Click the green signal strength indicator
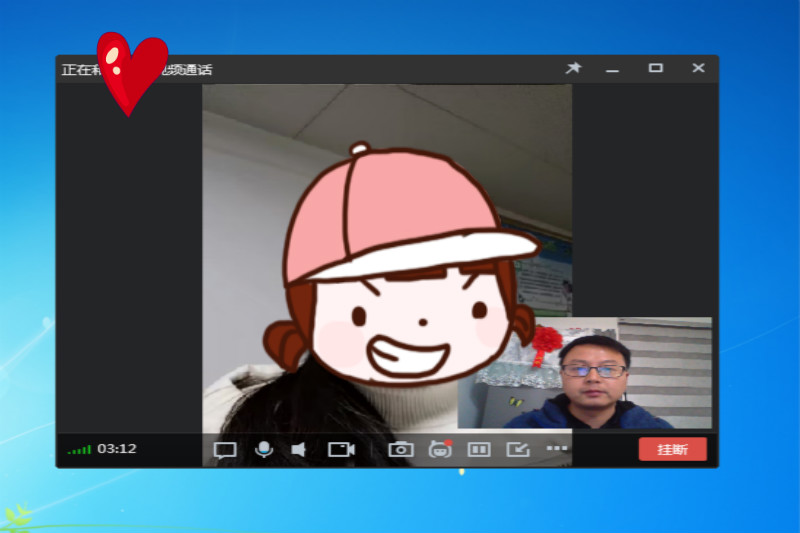This screenshot has height=533, width=800. (x=79, y=450)
